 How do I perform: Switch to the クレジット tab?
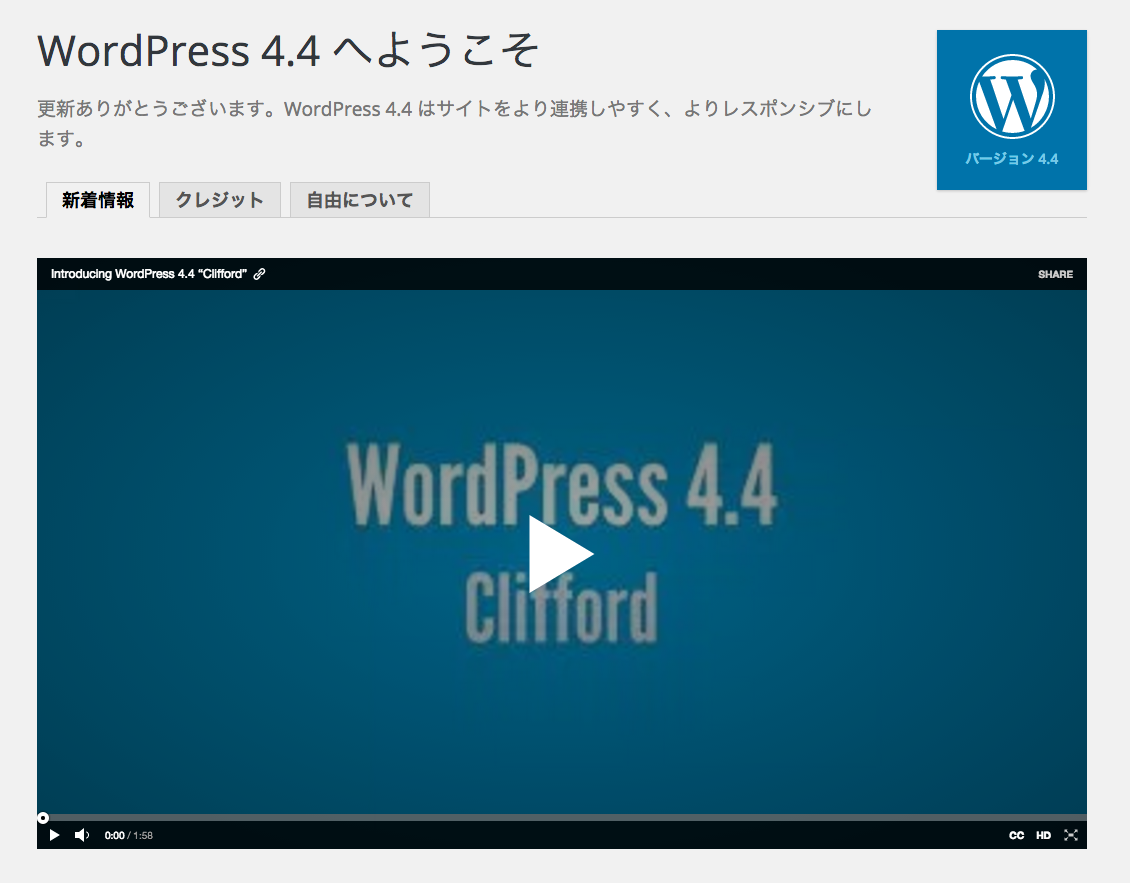[x=219, y=199]
